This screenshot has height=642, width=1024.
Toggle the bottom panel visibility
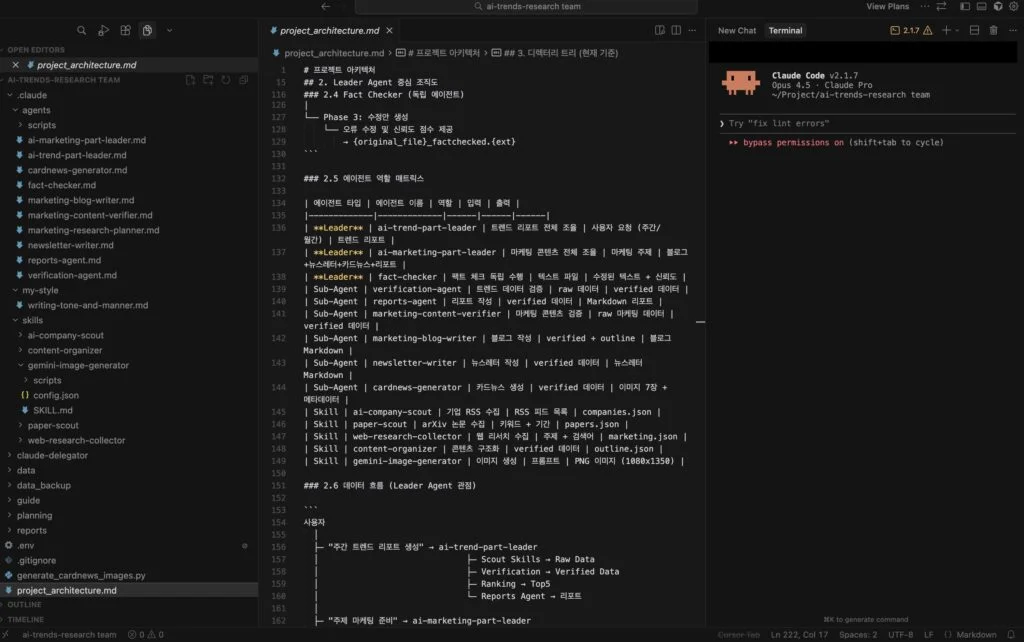(x=981, y=7)
